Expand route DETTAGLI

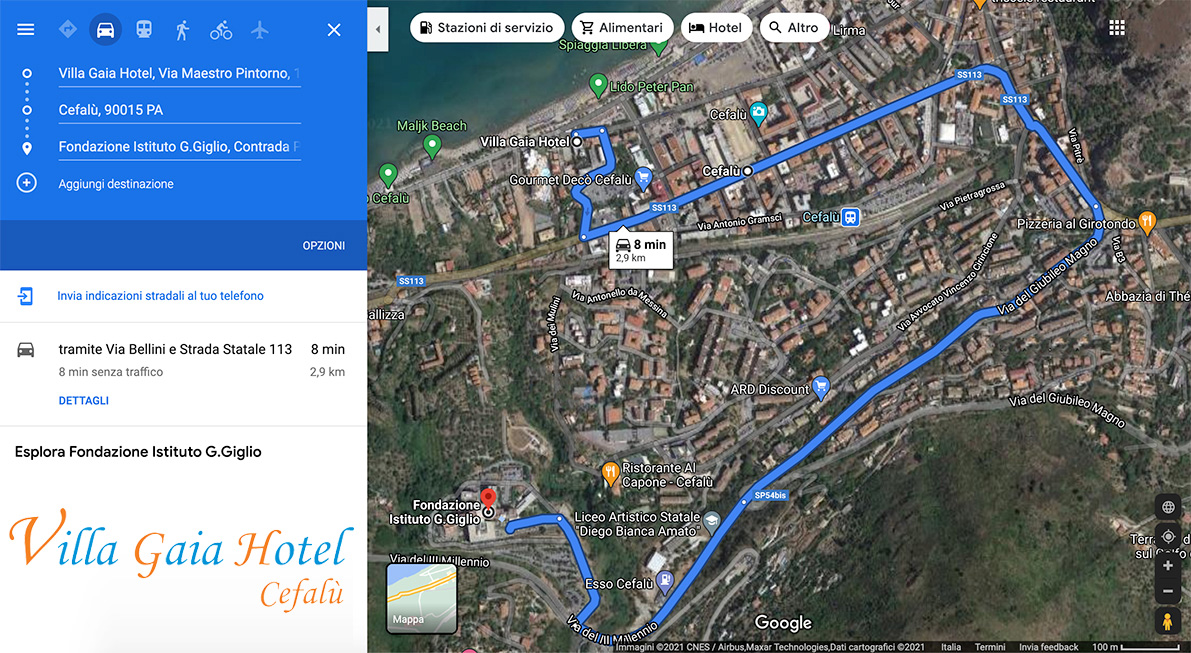point(84,400)
